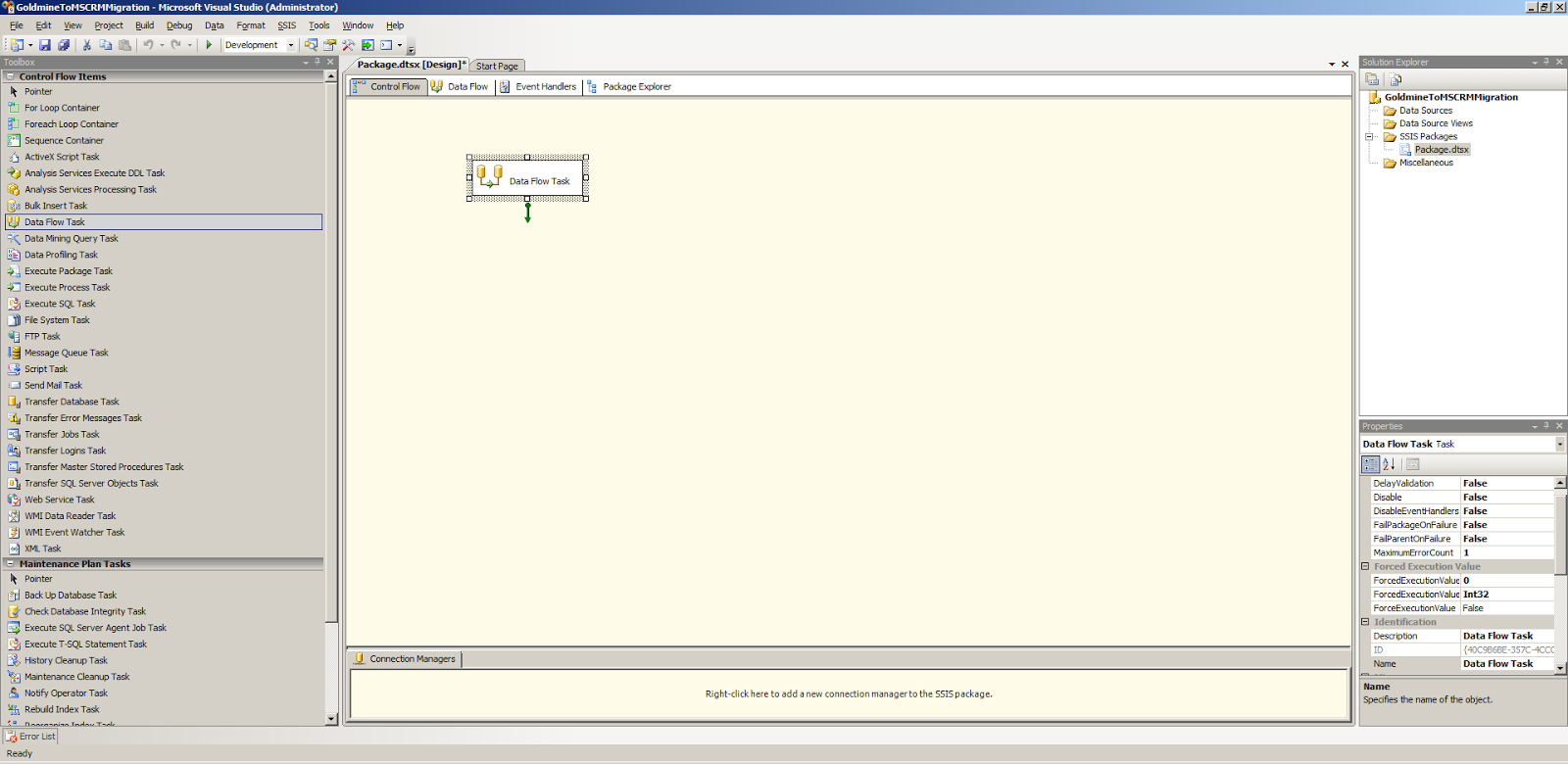Select the Send Mail Task toolbox item
Image resolution: width=1568 pixels, height=764 pixels.
point(164,386)
